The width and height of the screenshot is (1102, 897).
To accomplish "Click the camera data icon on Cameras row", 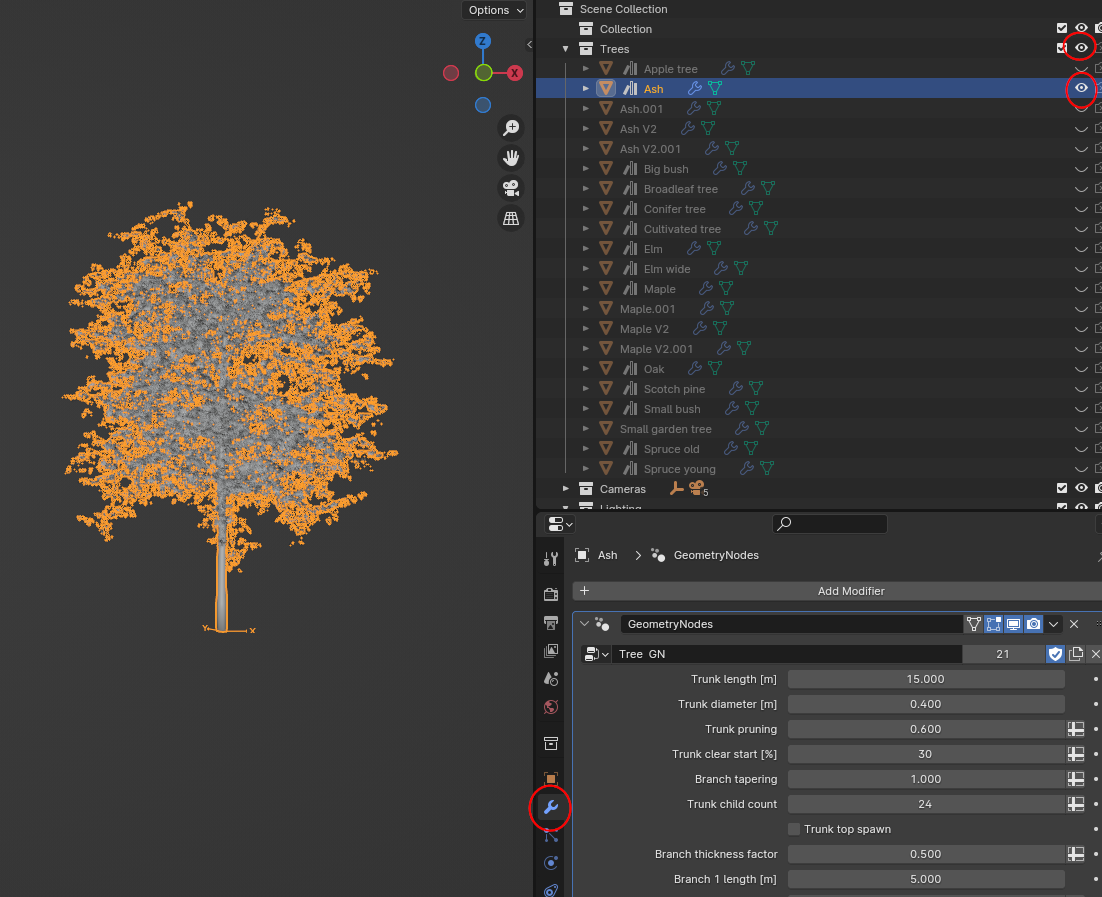I will point(696,488).
